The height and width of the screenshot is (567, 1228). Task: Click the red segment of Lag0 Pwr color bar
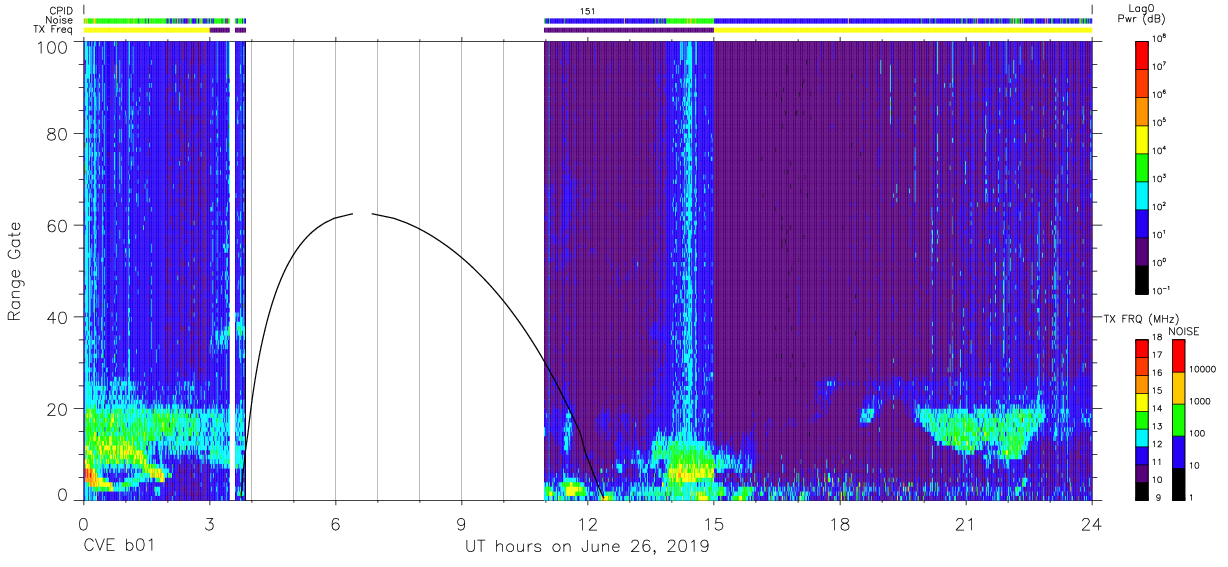point(1142,53)
